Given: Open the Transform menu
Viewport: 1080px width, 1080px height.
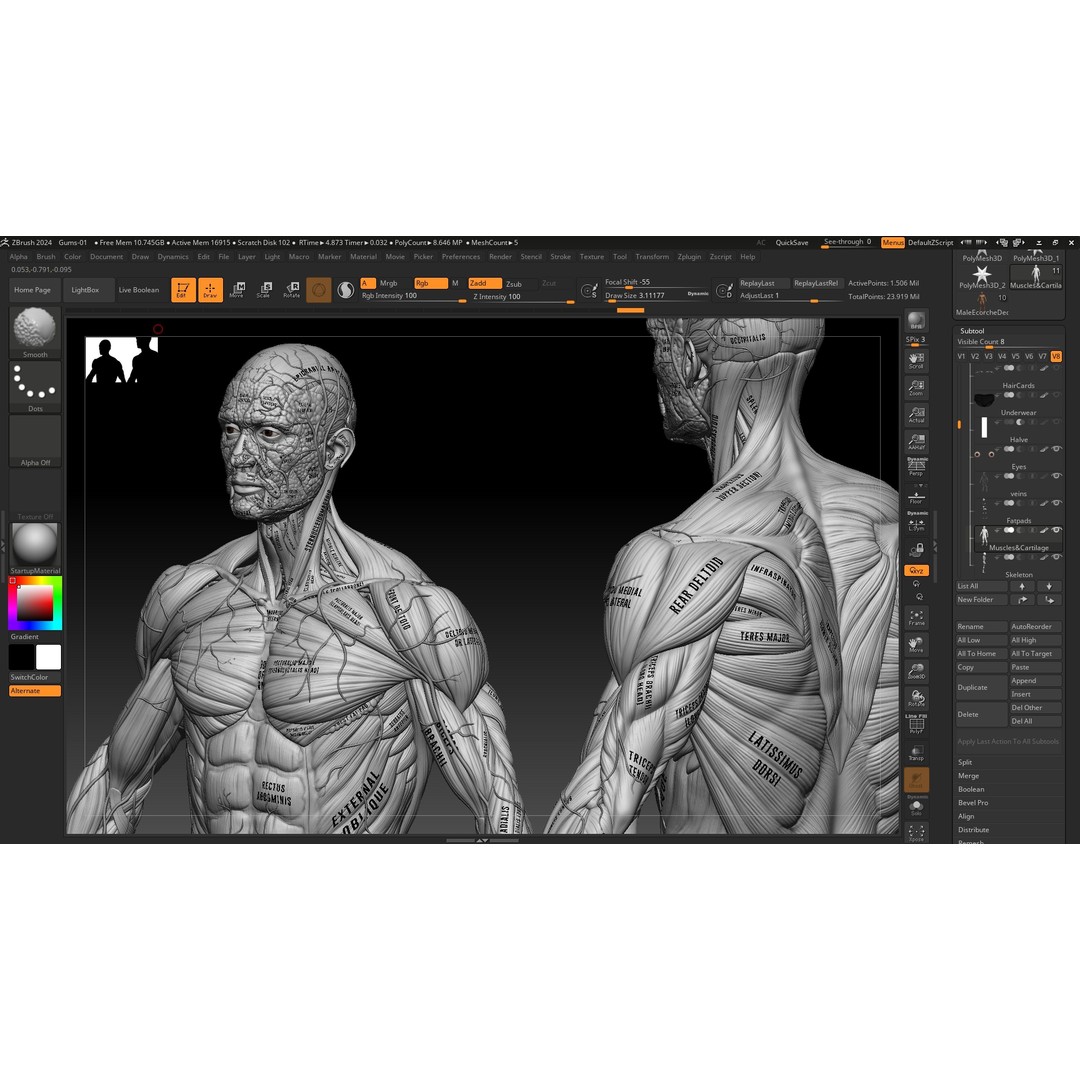Looking at the screenshot, I should click(x=652, y=256).
